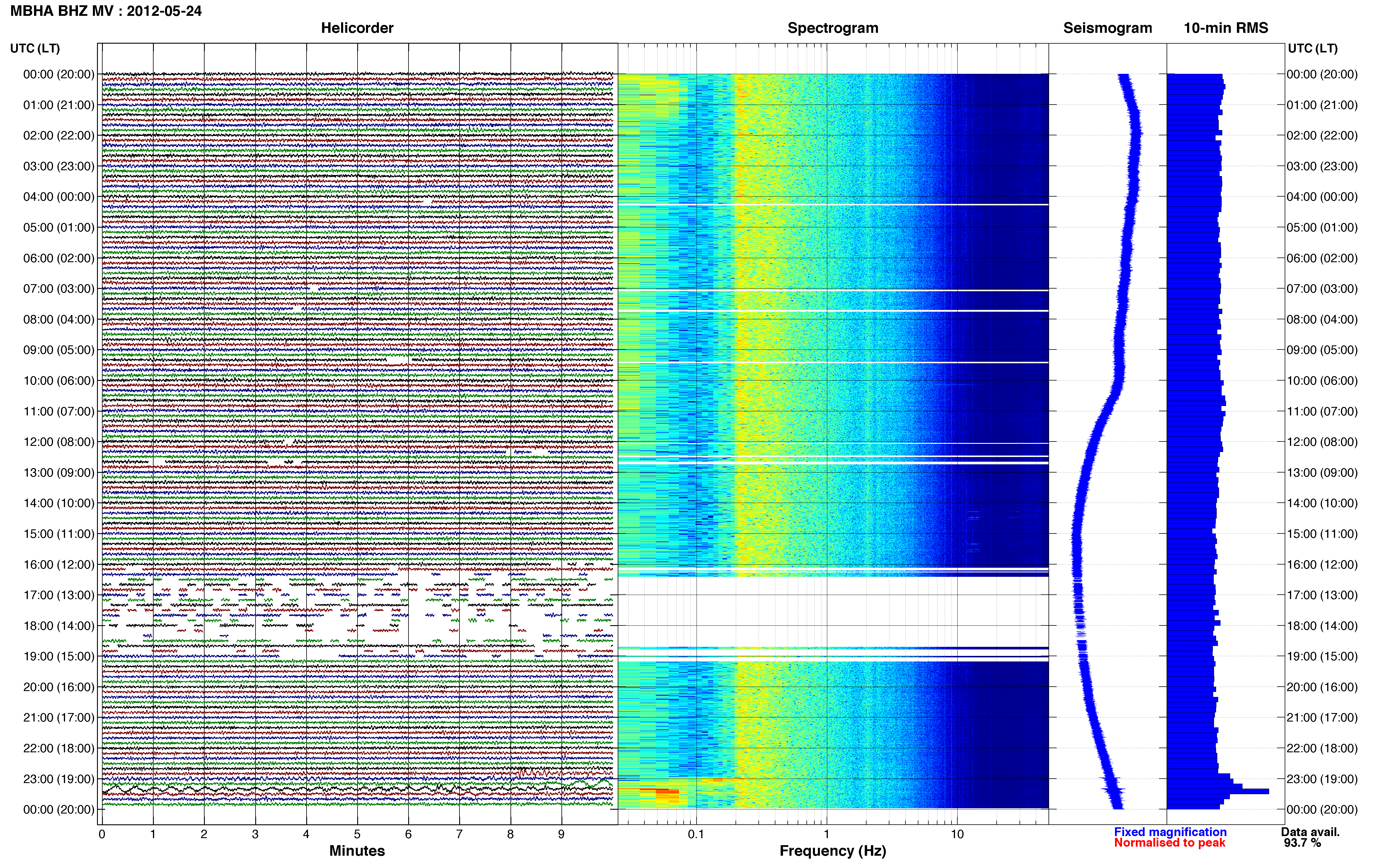
Task: Click the "3" tick on the Minutes axis
Action: point(255,835)
